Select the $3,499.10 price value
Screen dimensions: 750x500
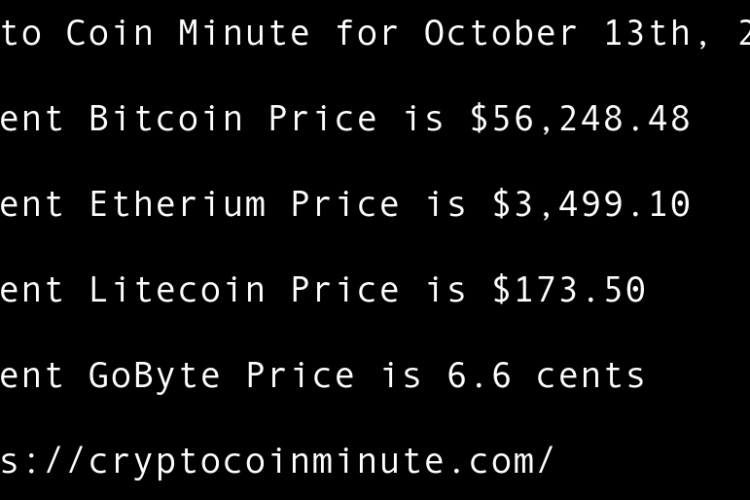click(591, 205)
